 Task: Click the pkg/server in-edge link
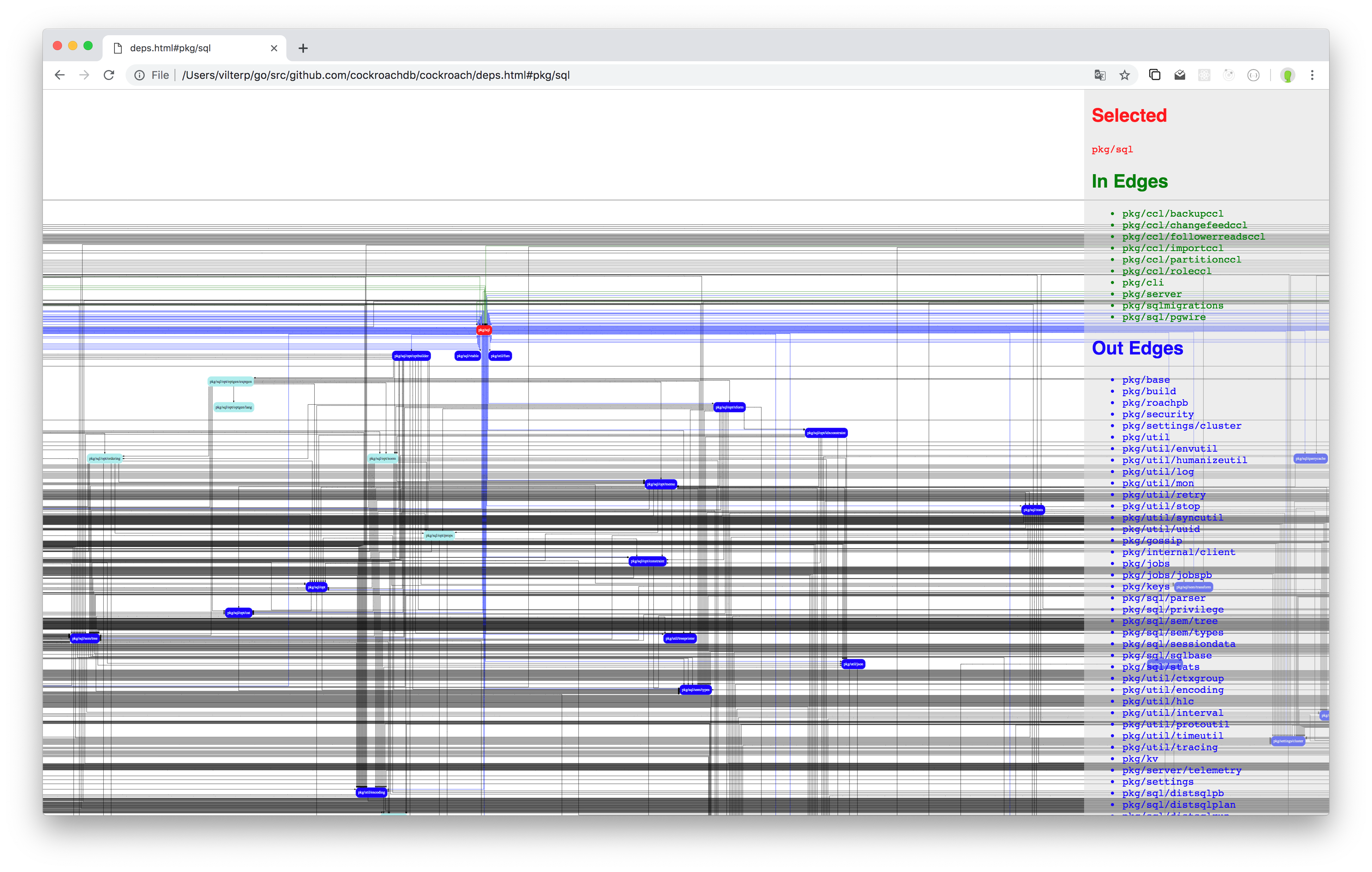coord(1151,294)
